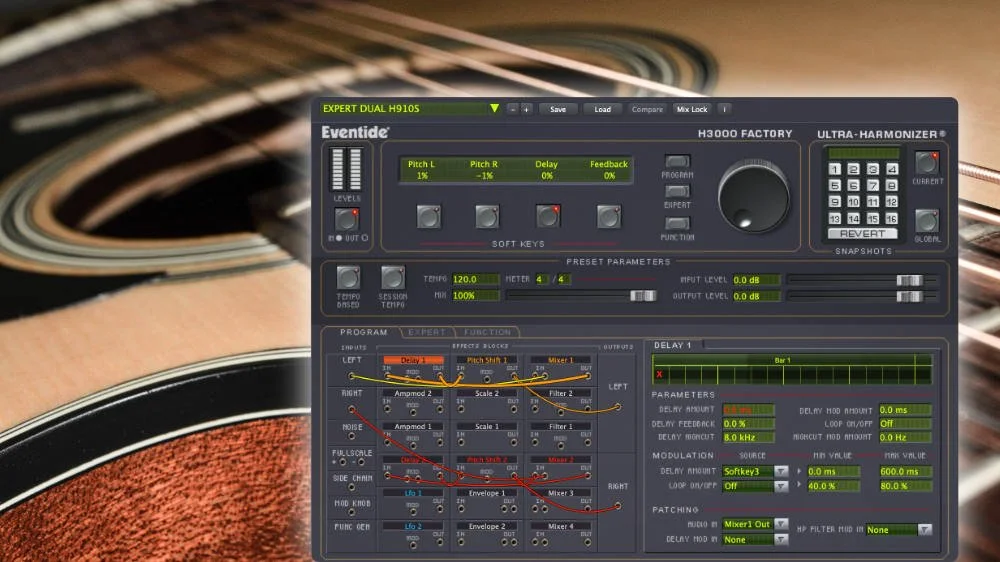Screen dimensions: 1000x562
Task: Click the Mix slider handle
Action: (x=643, y=296)
